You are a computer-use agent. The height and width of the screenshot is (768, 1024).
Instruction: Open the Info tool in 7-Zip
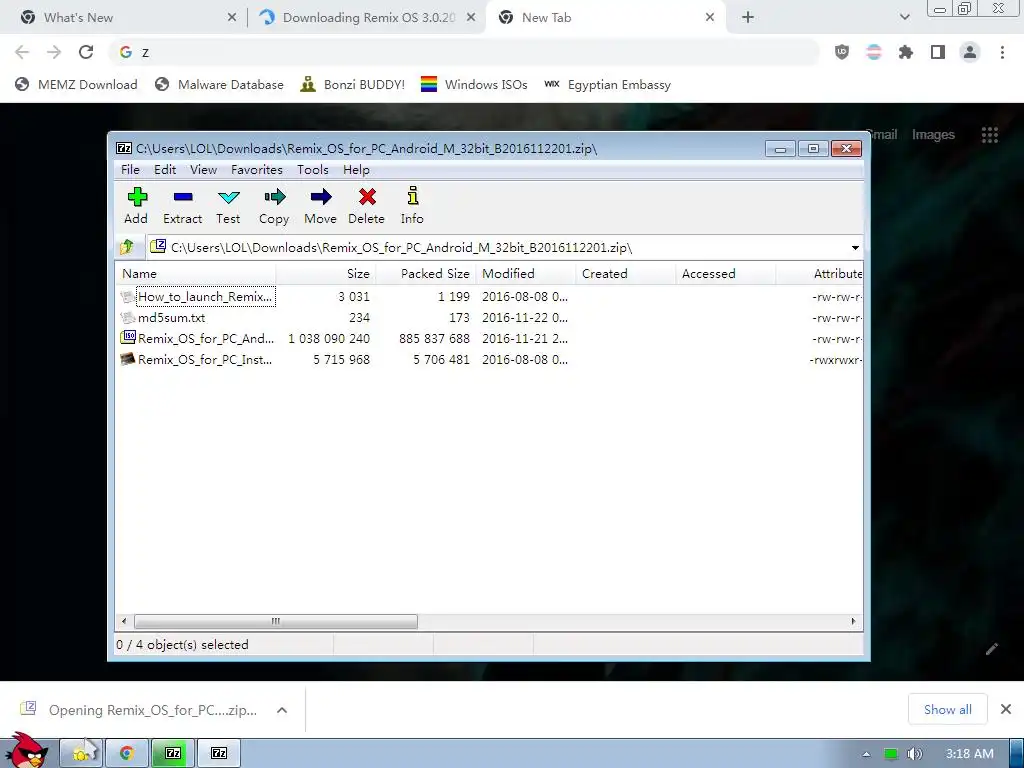[412, 206]
